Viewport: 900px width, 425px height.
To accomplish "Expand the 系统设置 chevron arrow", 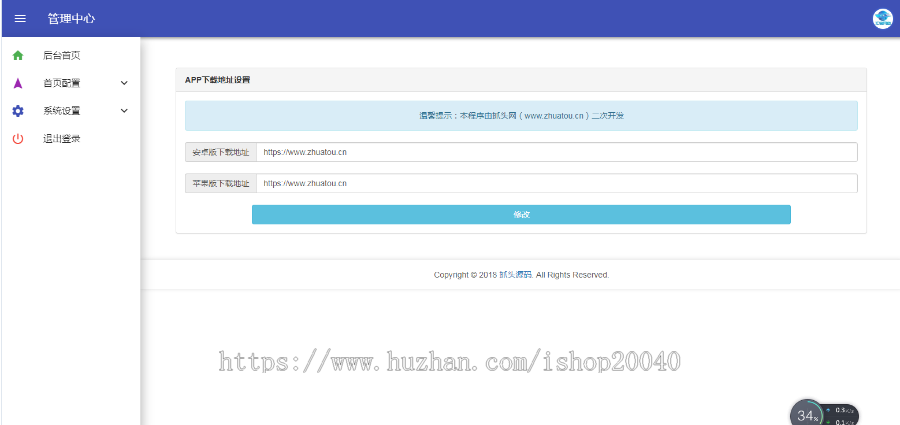I will coord(124,111).
